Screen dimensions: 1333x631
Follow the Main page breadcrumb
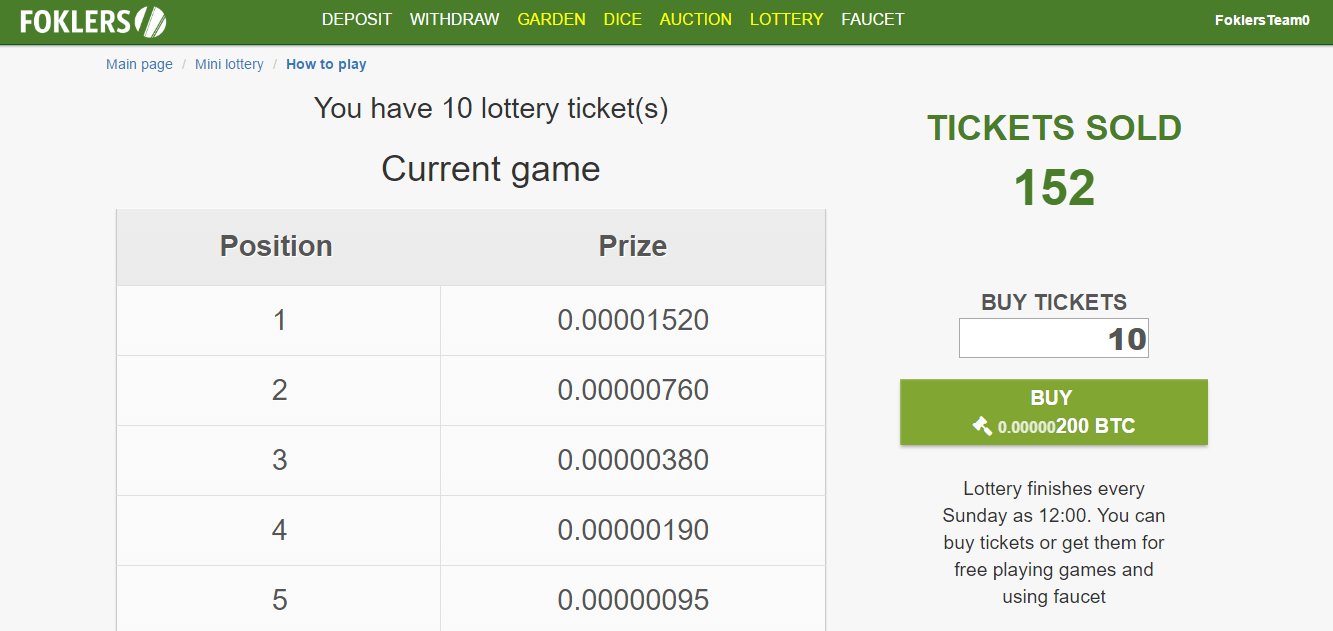click(139, 64)
